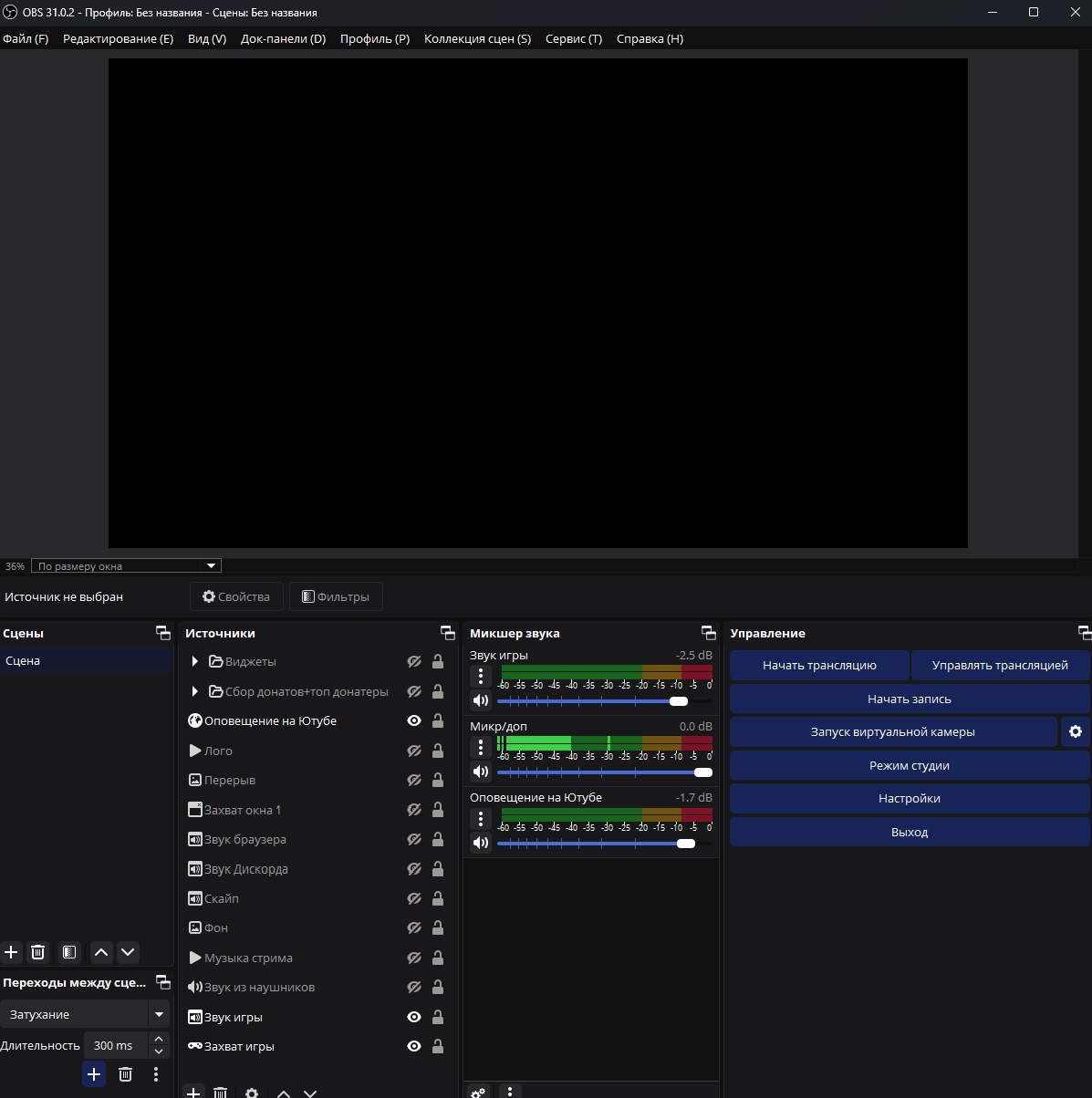Hide the Звук игры source
The height and width of the screenshot is (1098, 1092).
tap(414, 1017)
